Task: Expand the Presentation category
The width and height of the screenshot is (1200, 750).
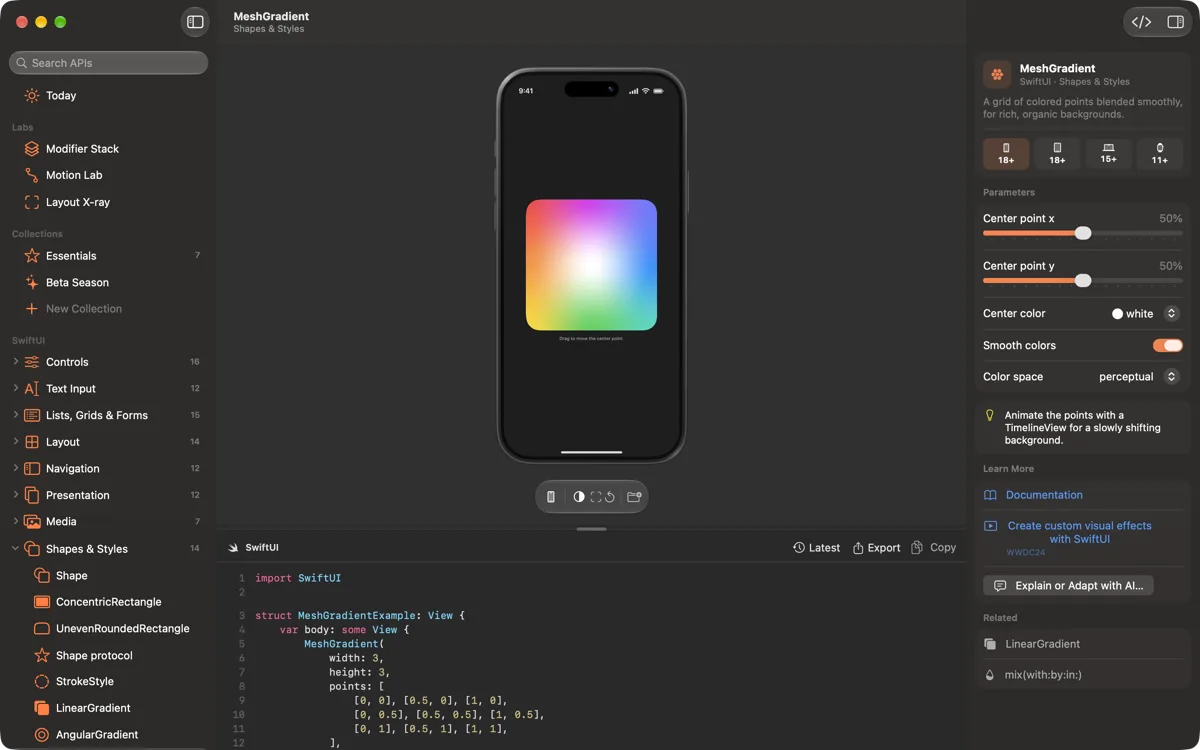Action: (16, 495)
